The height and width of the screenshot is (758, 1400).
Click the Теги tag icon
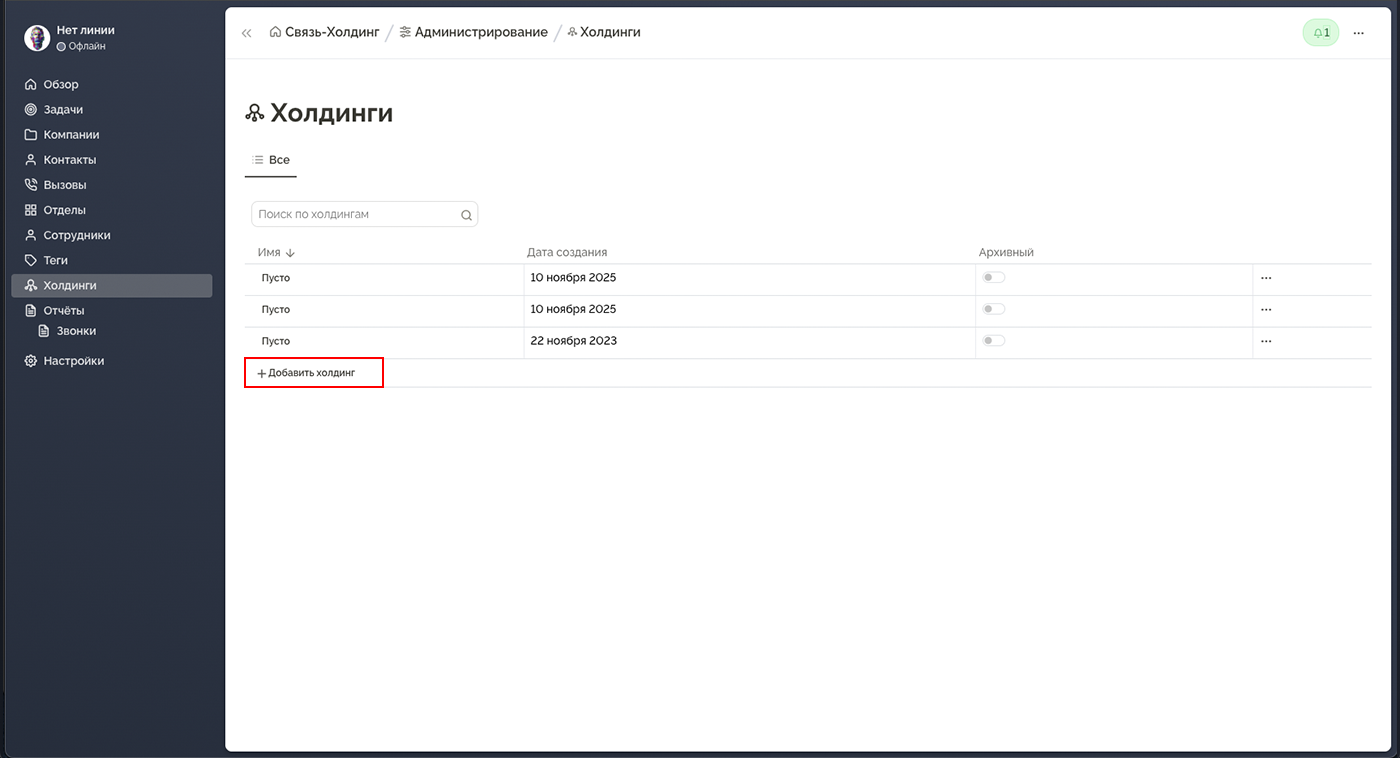(x=30, y=260)
